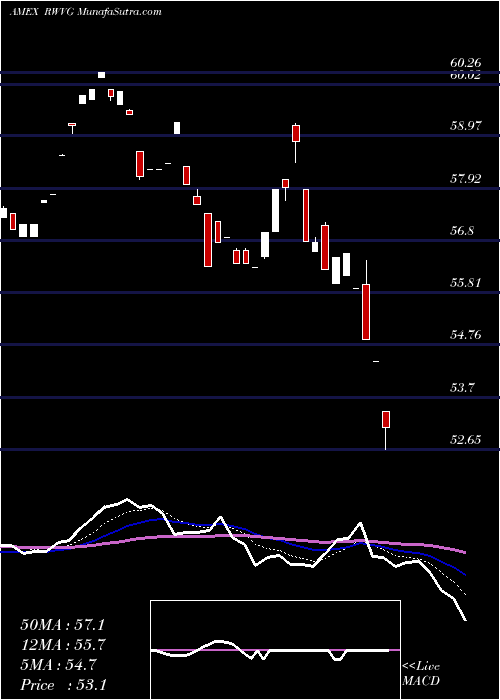Click the 58.97 price level label

(x=466, y=125)
